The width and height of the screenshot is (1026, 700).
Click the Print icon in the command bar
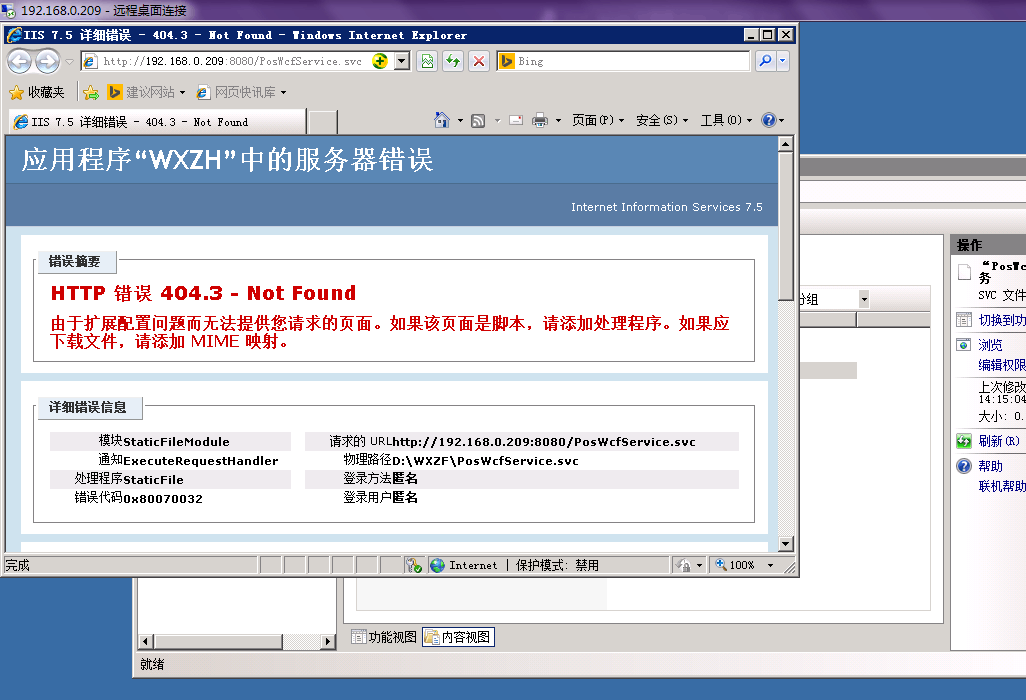540,120
